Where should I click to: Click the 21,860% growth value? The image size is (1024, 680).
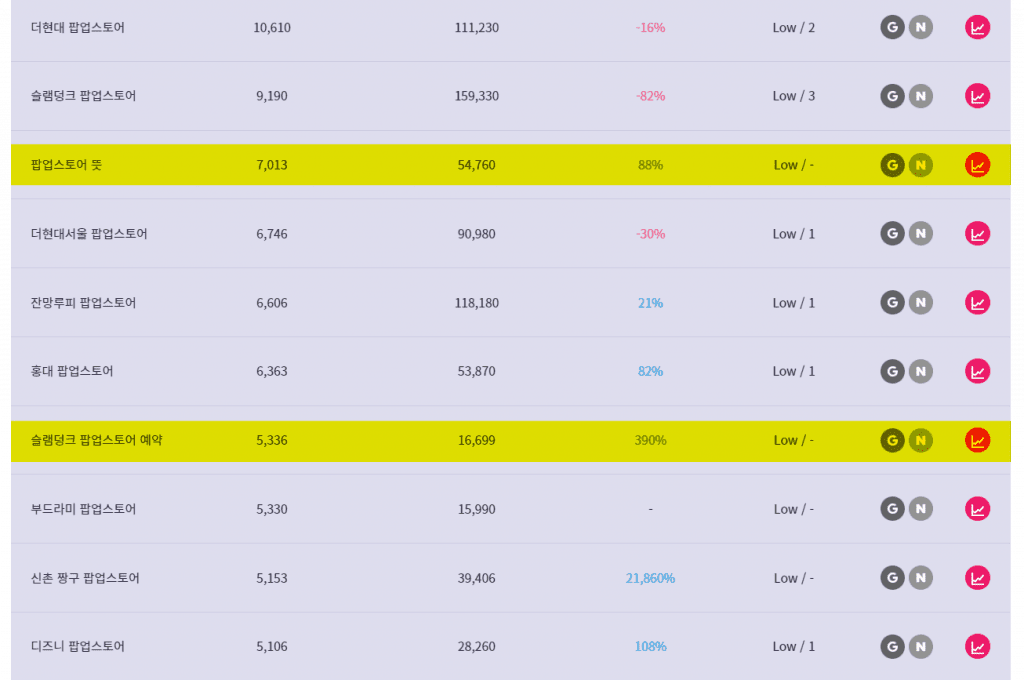click(650, 578)
